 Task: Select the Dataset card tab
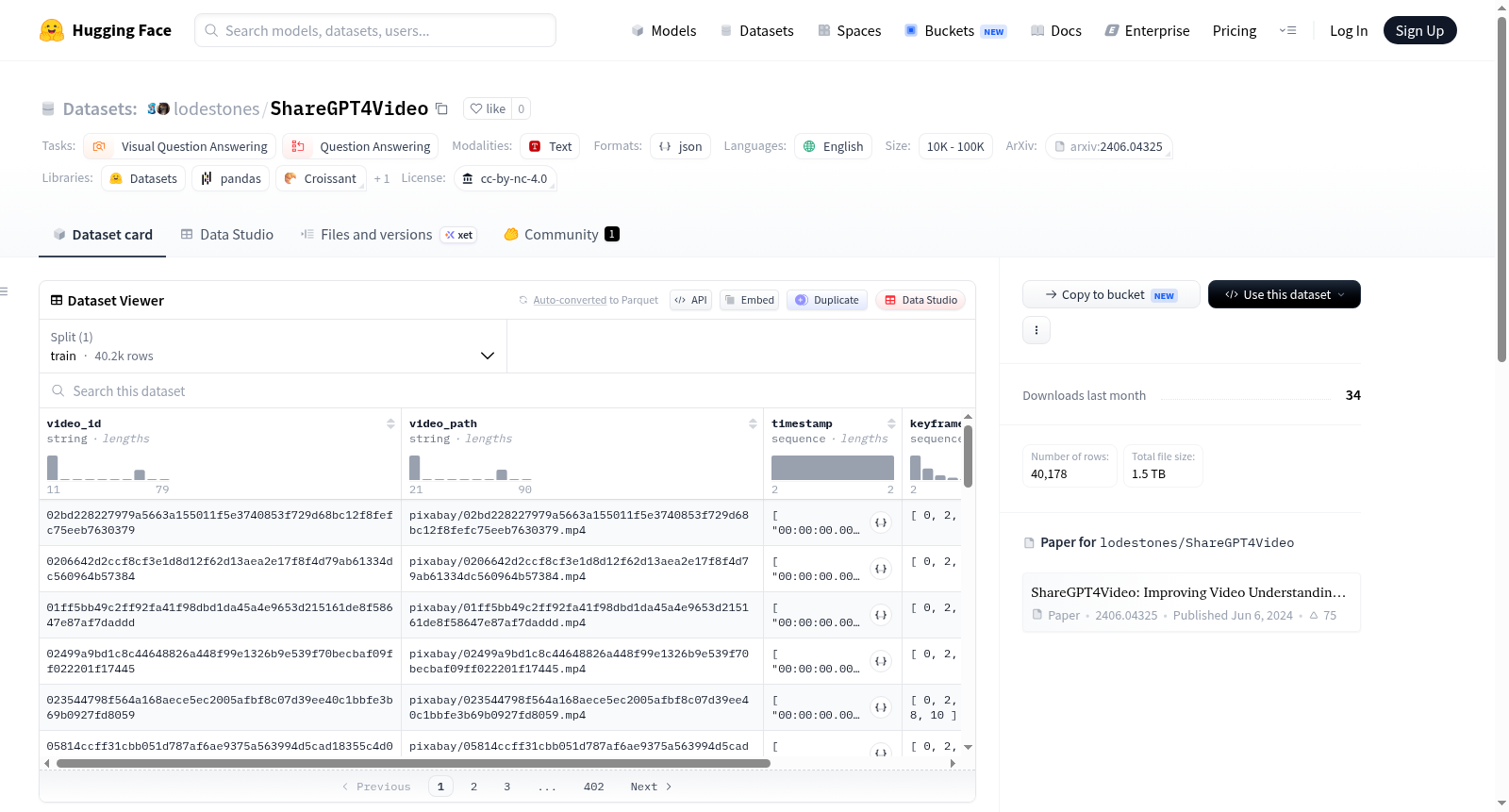point(103,234)
